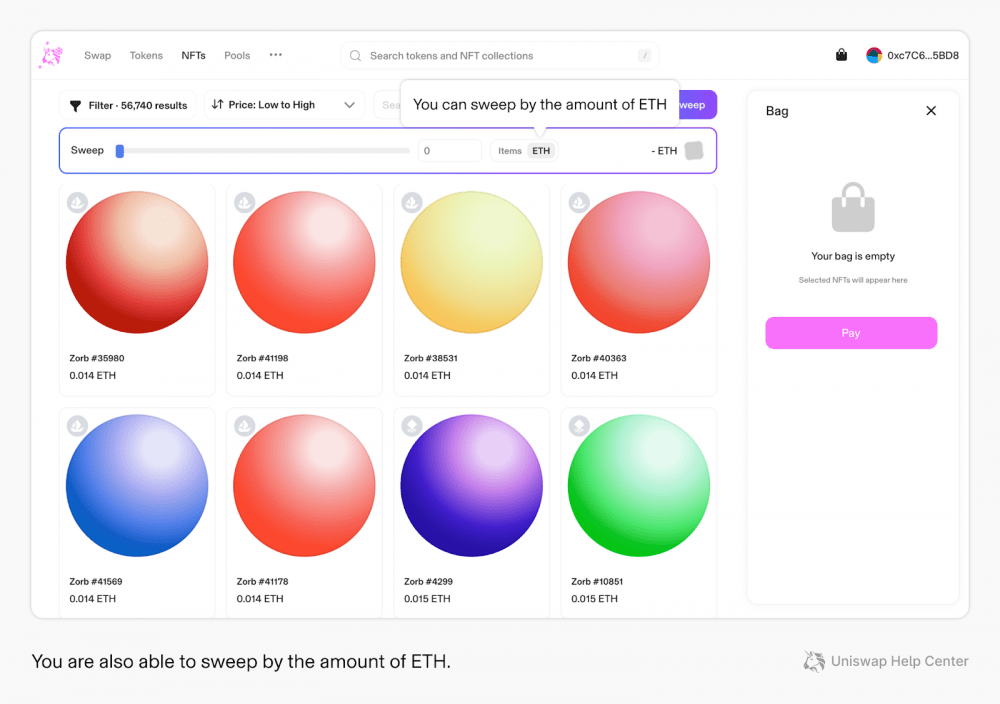Click the purple Sweep button
Screen dimensions: 1000x704
pos(698,105)
